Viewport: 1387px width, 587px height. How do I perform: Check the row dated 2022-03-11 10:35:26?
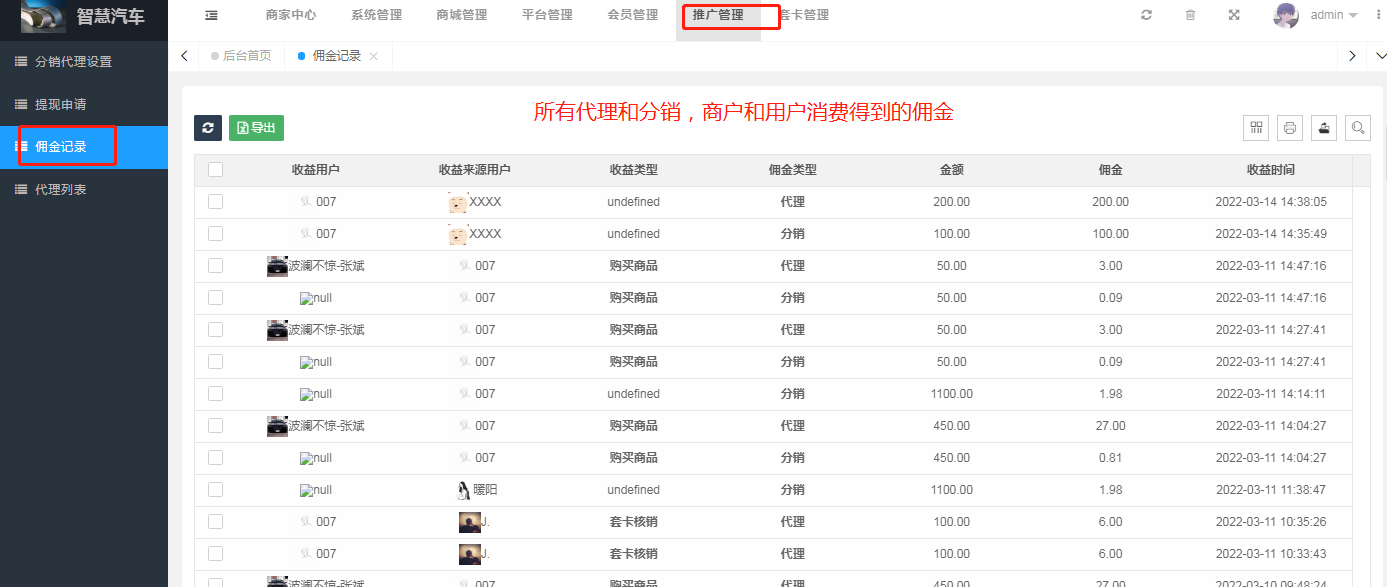pos(215,522)
